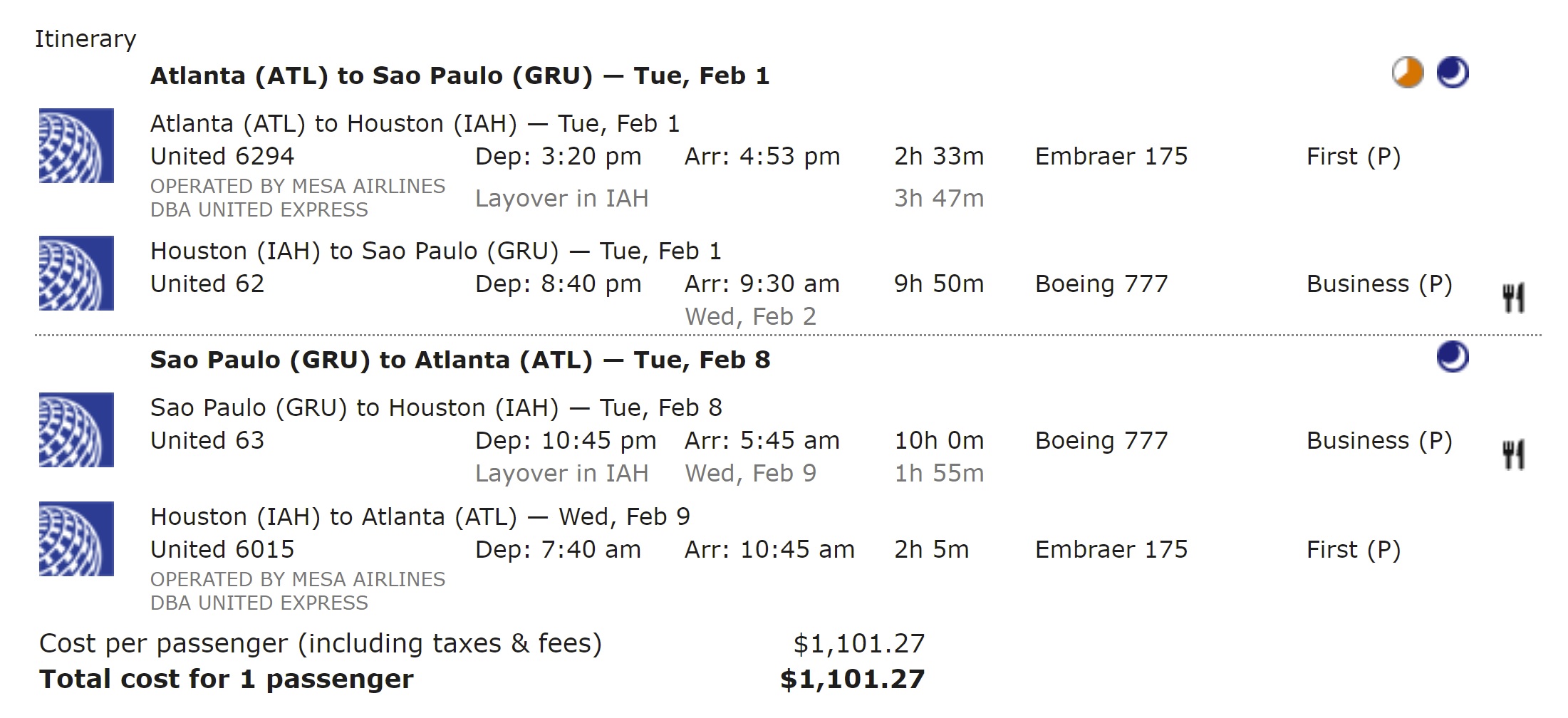Viewport: 1568px width, 718px height.
Task: Click the United logo beside flight United 63
Action: (x=76, y=430)
